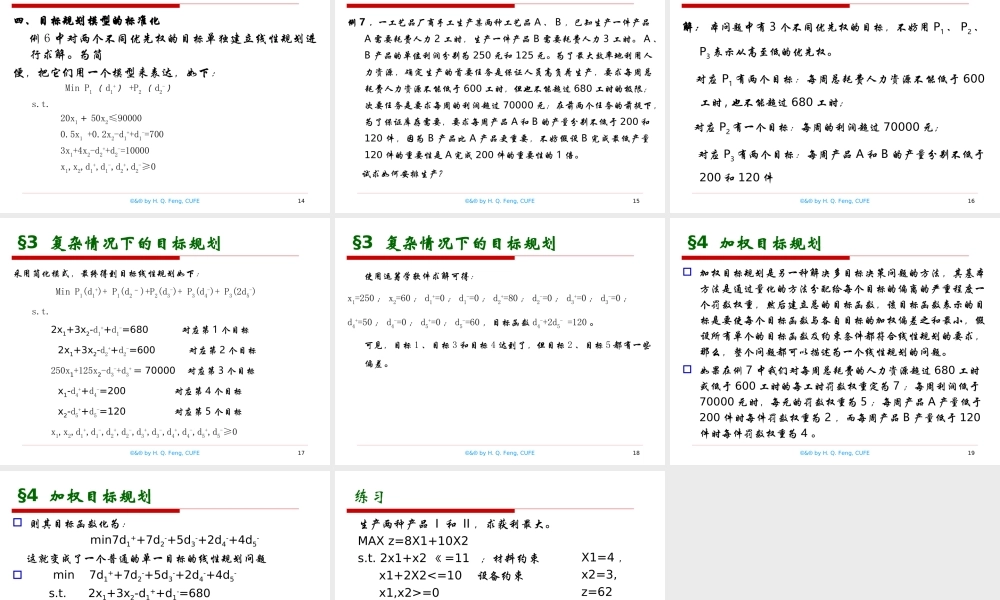The width and height of the screenshot is (1000, 600).
Task: Click the constraint line "x1+2X2<=10 设备约束"
Action: (420, 573)
